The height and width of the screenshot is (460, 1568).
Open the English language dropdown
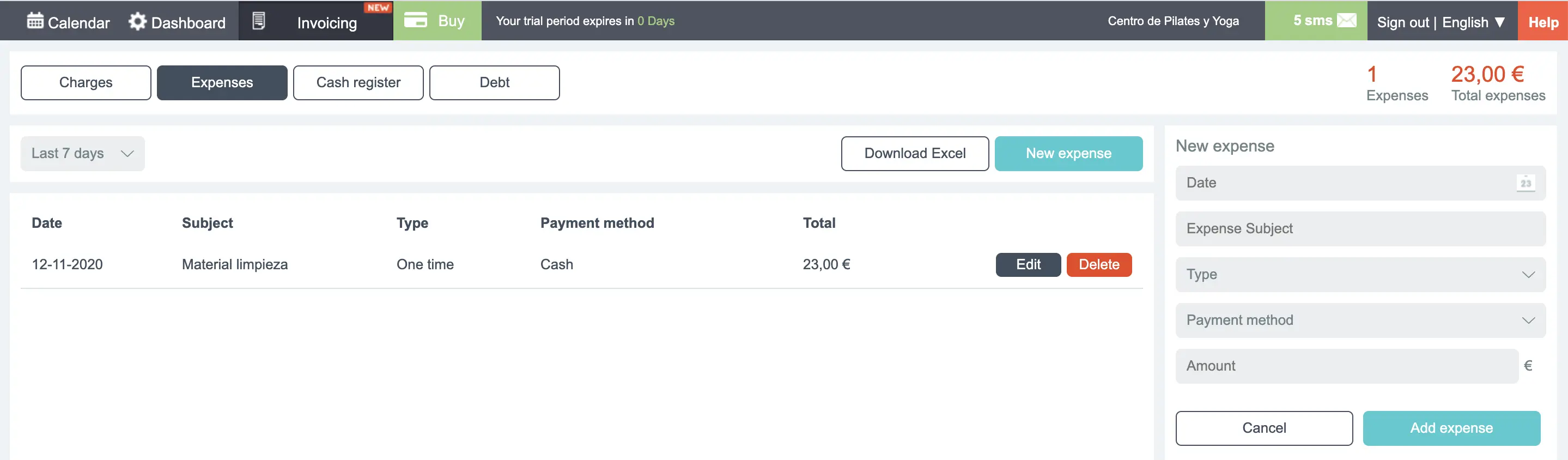(1473, 22)
